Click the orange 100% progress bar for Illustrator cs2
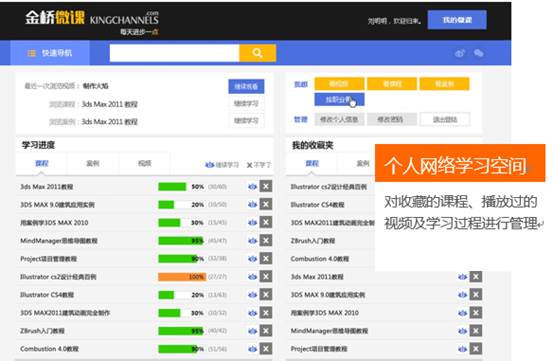 pyautogui.click(x=182, y=277)
